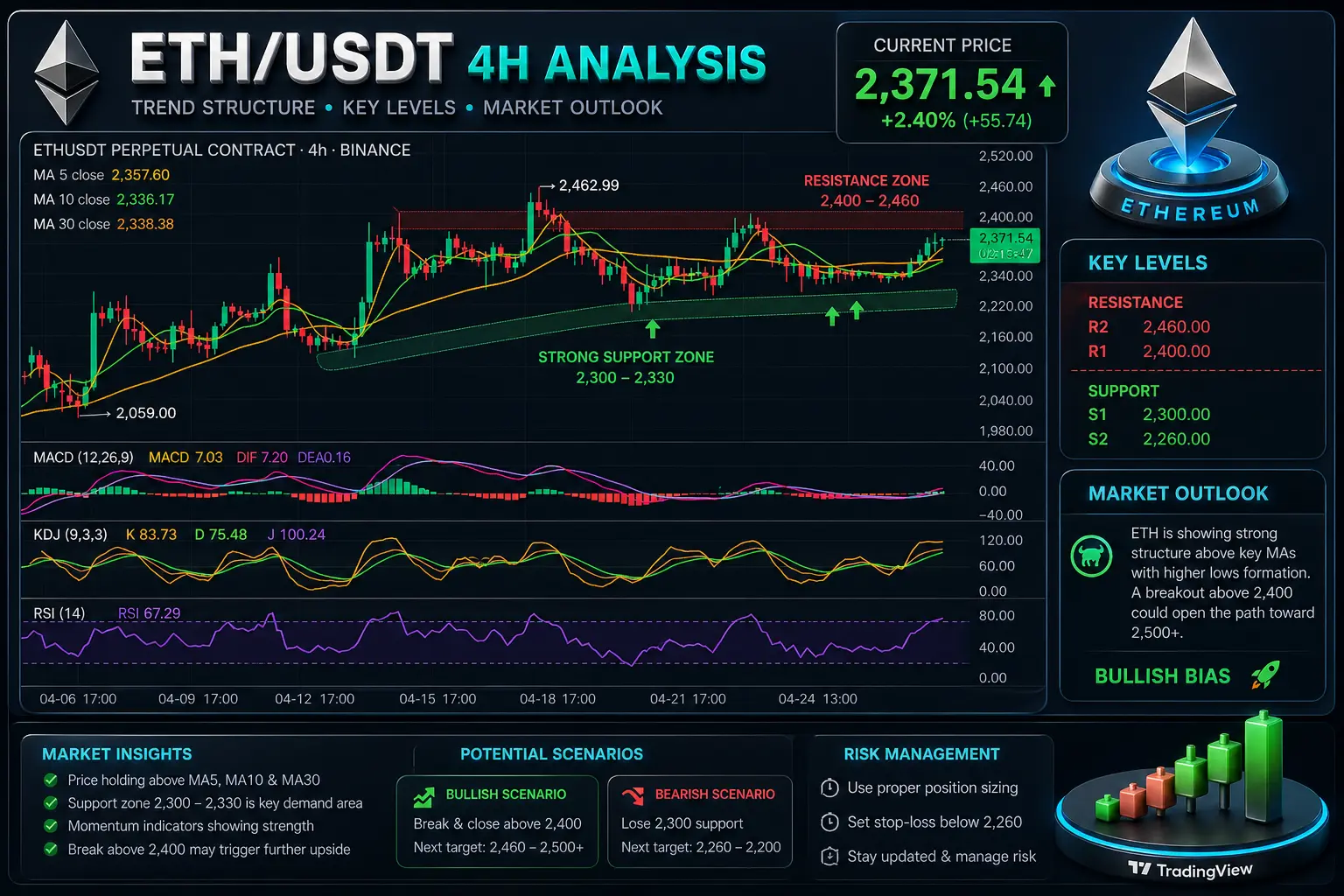1344x896 pixels.
Task: Click the Potential Scenarios heading
Action: [551, 754]
